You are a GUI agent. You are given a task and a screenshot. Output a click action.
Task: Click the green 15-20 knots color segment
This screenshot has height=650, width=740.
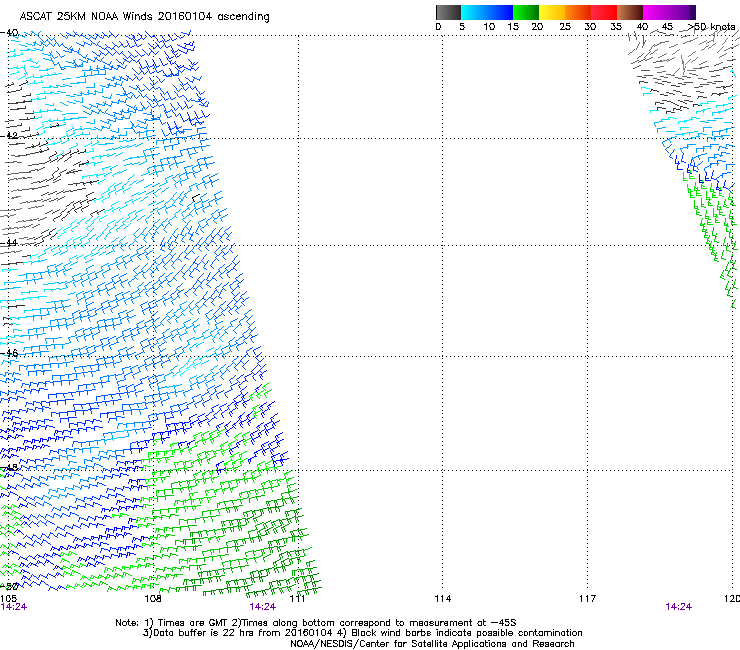click(526, 12)
